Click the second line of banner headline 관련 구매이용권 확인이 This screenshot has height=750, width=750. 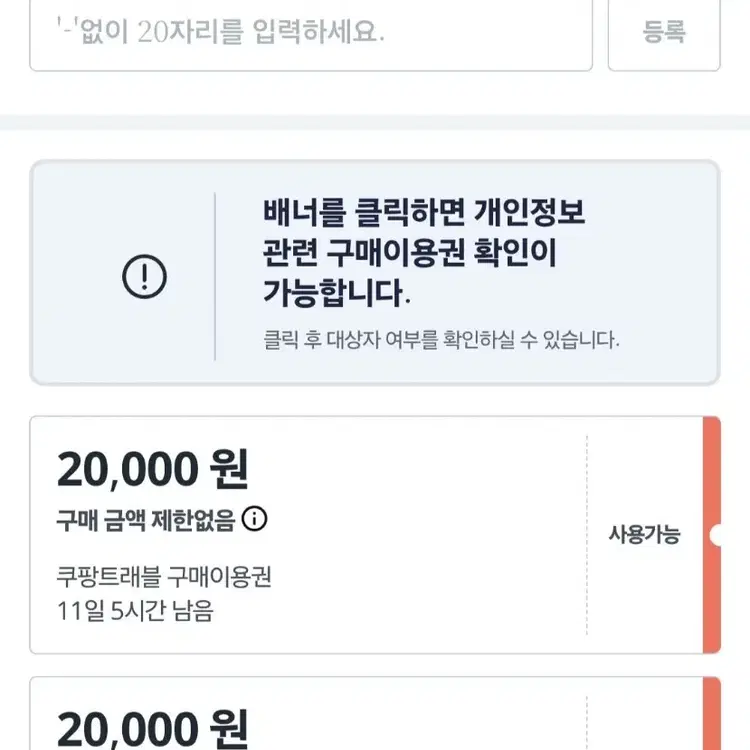coord(410,254)
